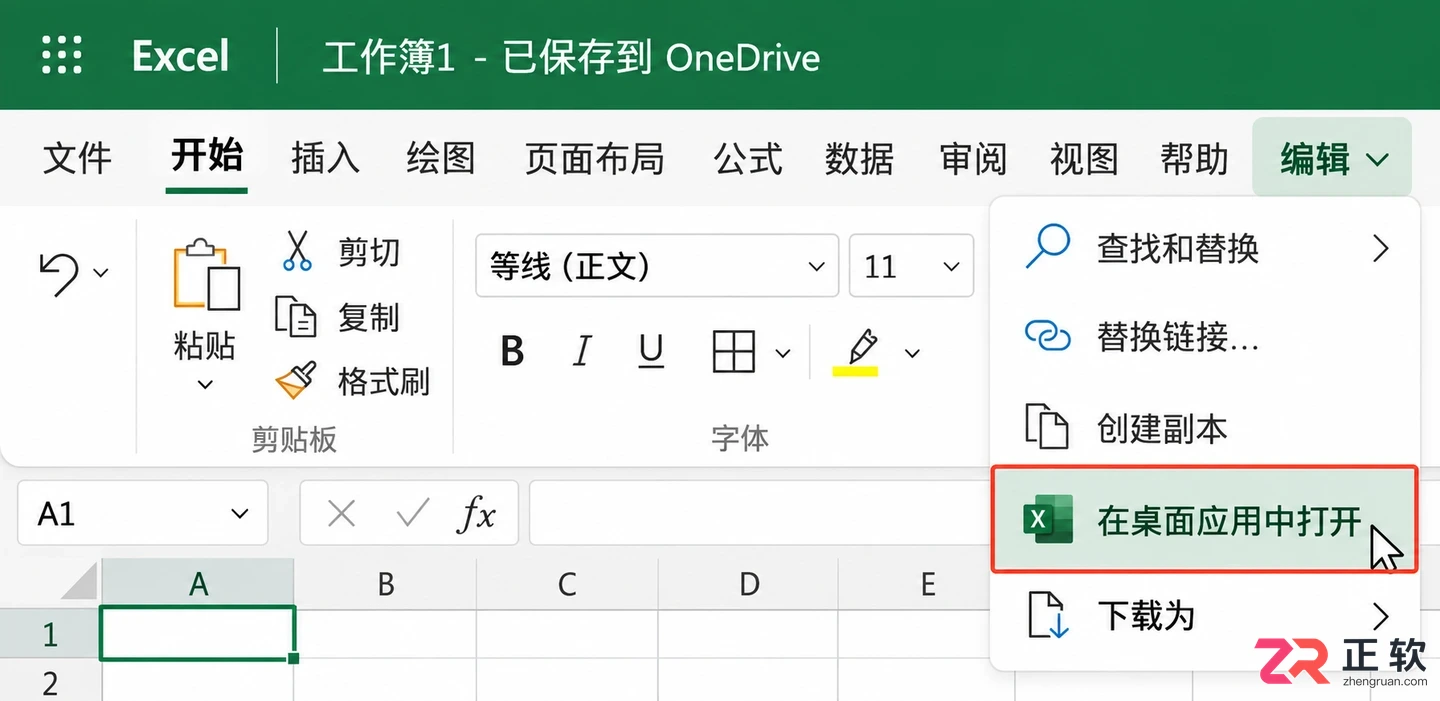Image resolution: width=1440 pixels, height=701 pixels.
Task: Switch to the 页面布局 tab
Action: click(594, 158)
